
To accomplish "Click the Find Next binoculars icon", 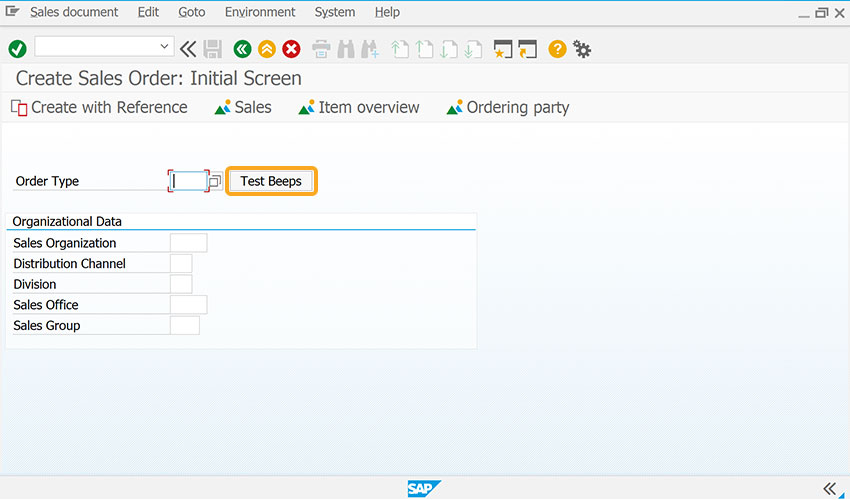I will (x=370, y=49).
